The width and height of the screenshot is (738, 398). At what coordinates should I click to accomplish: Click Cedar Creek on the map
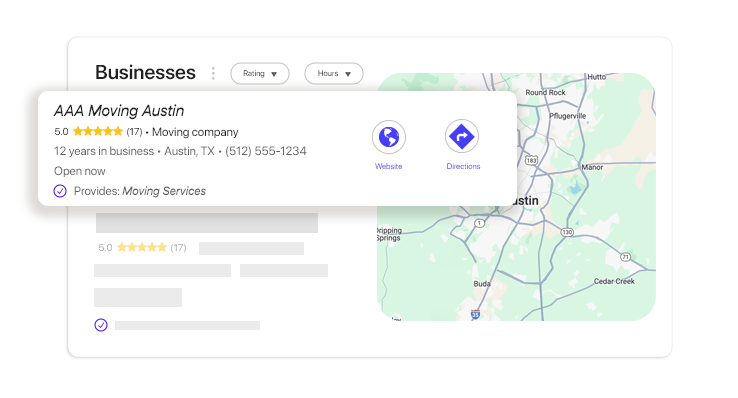tap(614, 281)
